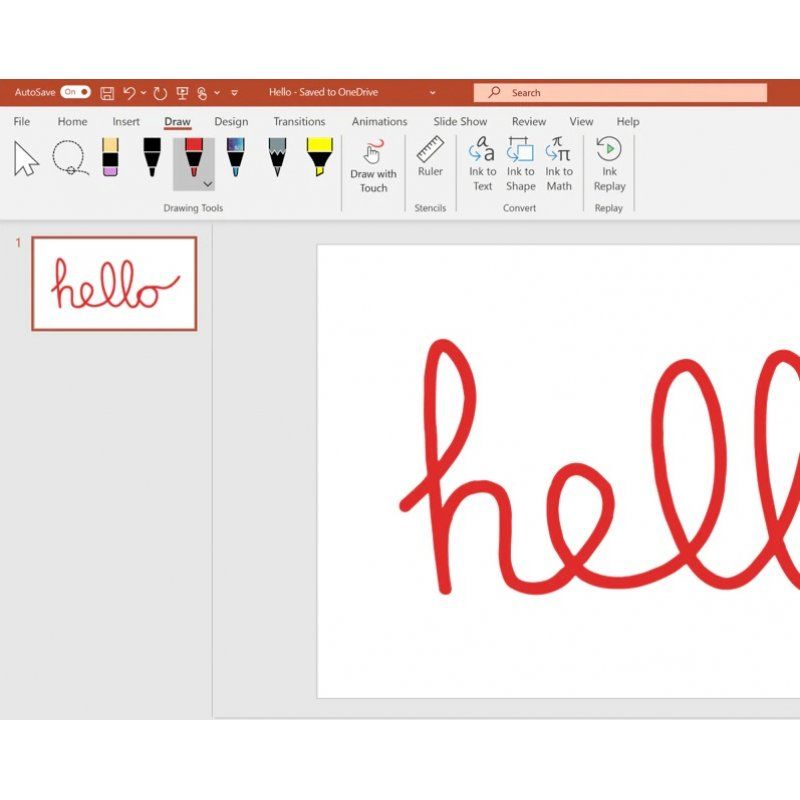Open the red pen thickness dropdown

tap(207, 184)
